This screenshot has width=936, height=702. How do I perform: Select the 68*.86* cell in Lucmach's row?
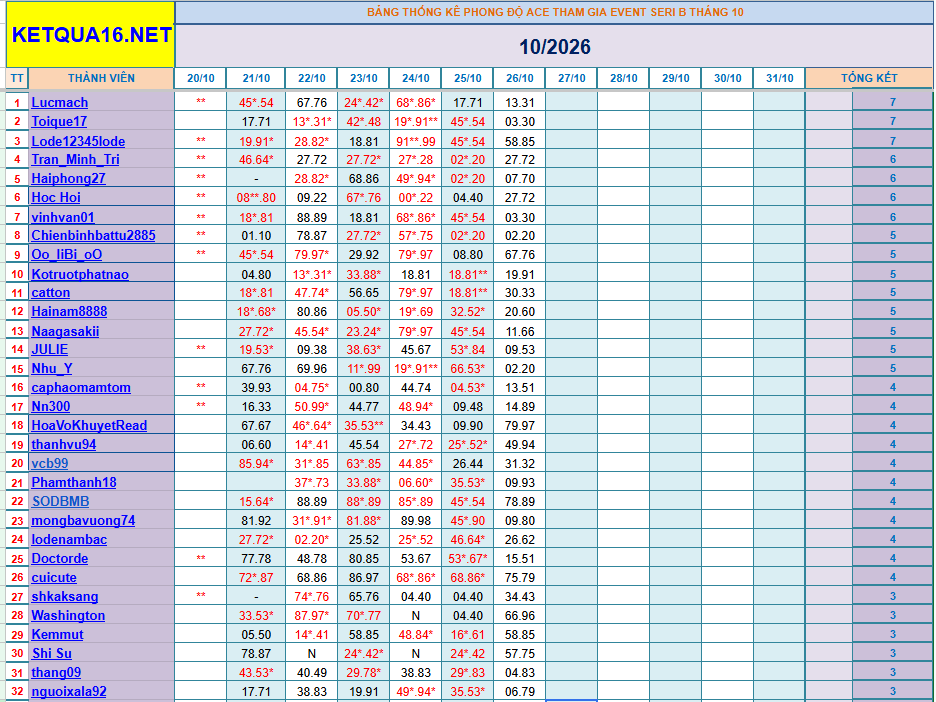[x=415, y=103]
